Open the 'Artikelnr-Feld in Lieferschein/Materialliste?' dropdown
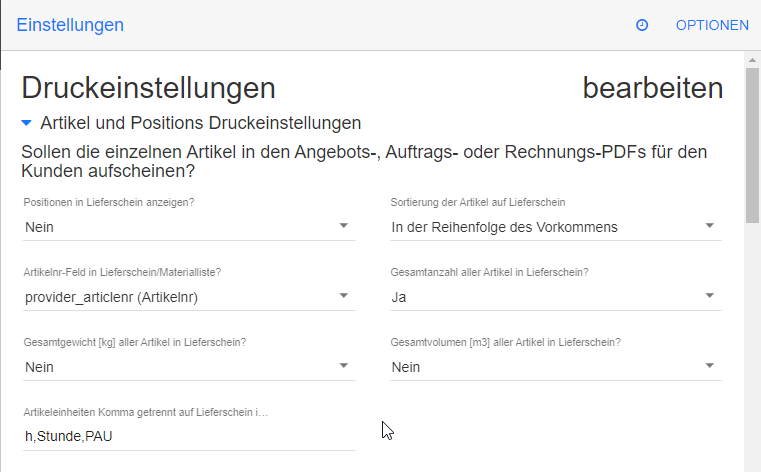Image resolution: width=761 pixels, height=472 pixels. [x=189, y=297]
